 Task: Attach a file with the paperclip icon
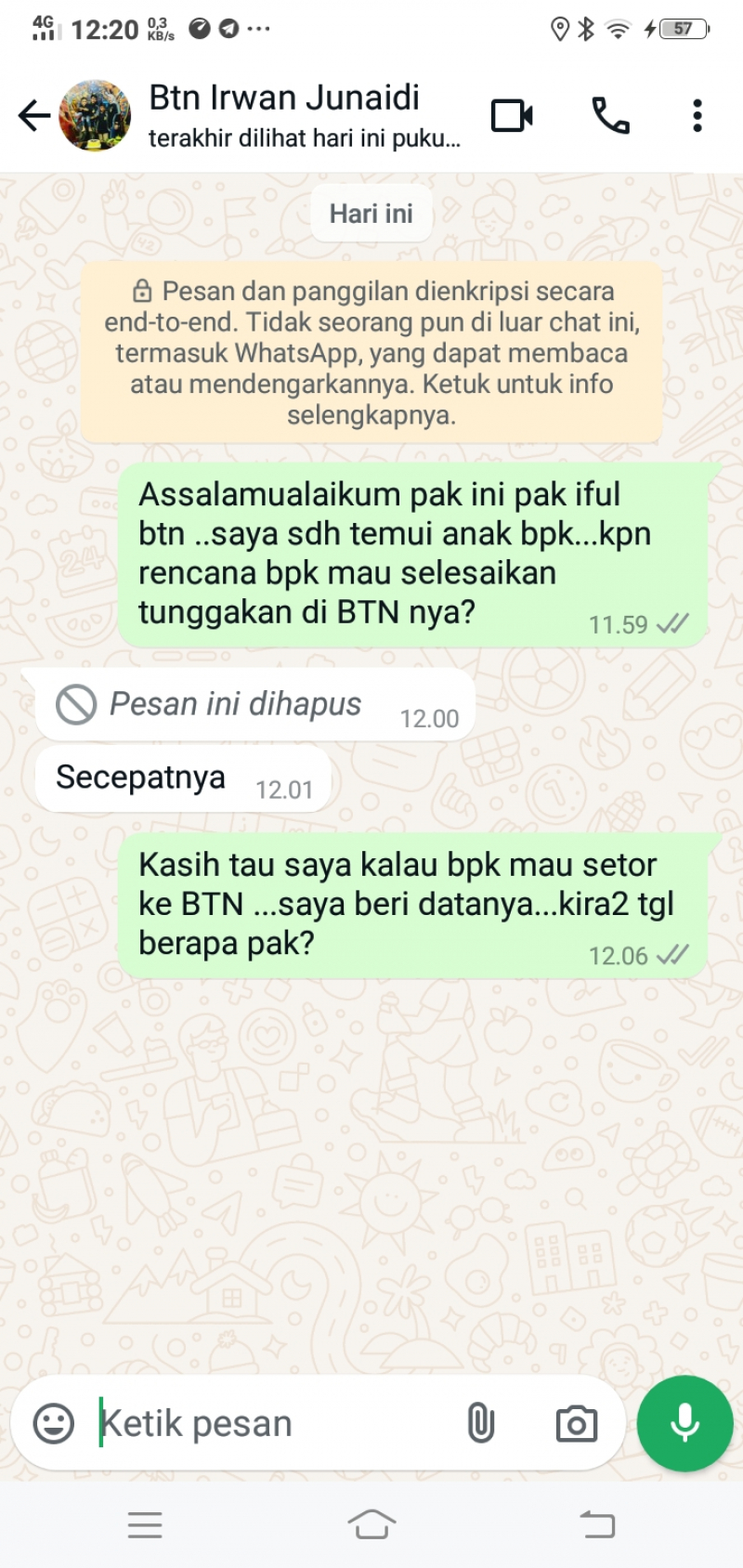click(480, 1423)
